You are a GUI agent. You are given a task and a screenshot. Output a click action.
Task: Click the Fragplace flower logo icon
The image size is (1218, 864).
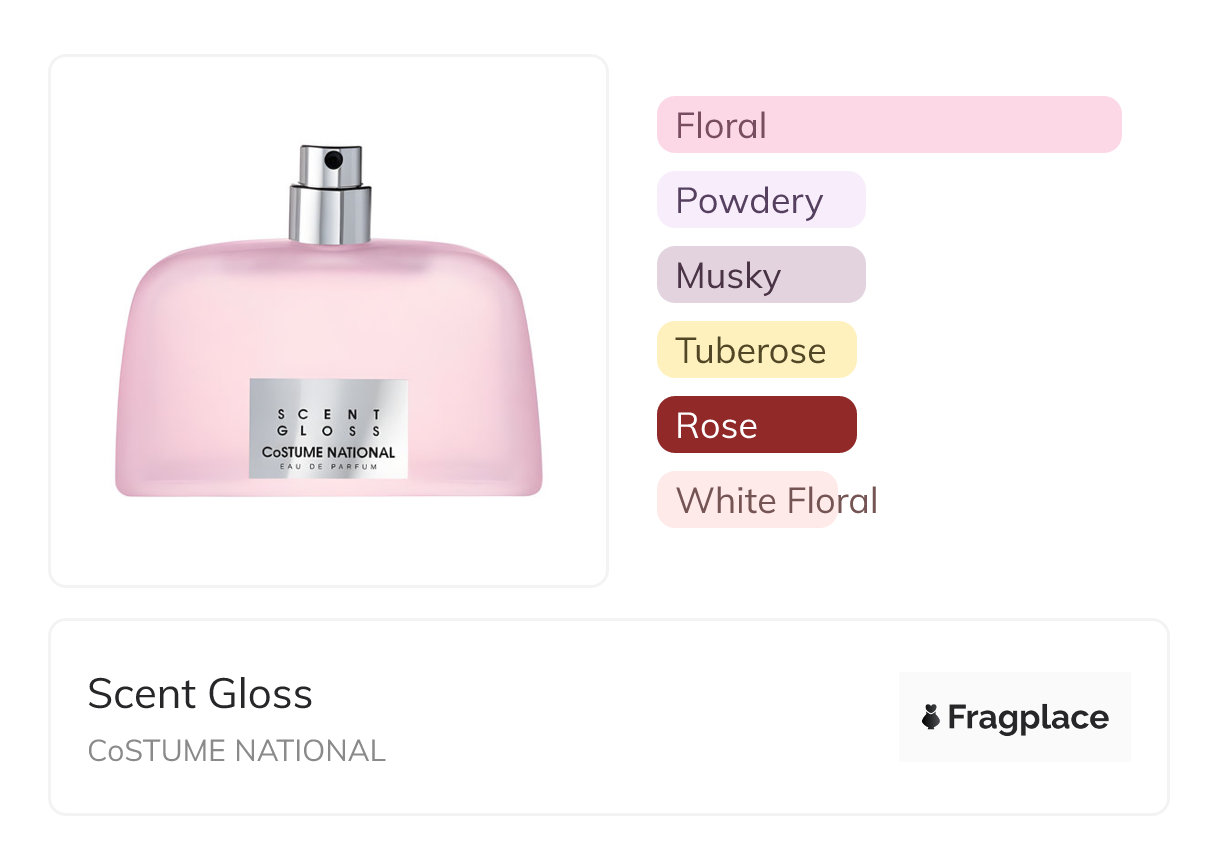coord(931,717)
